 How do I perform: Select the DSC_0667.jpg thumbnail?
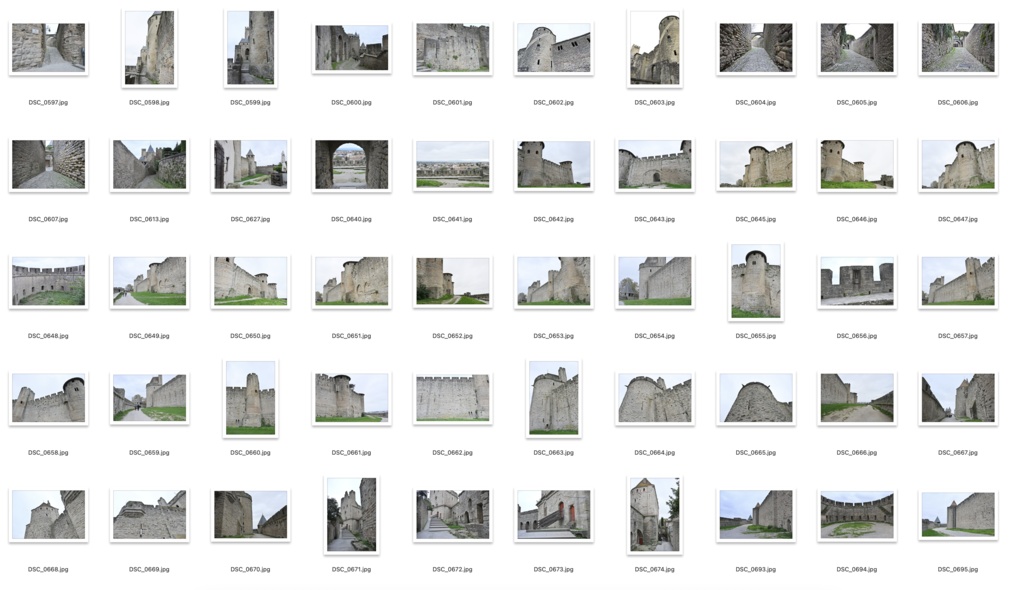(x=958, y=398)
